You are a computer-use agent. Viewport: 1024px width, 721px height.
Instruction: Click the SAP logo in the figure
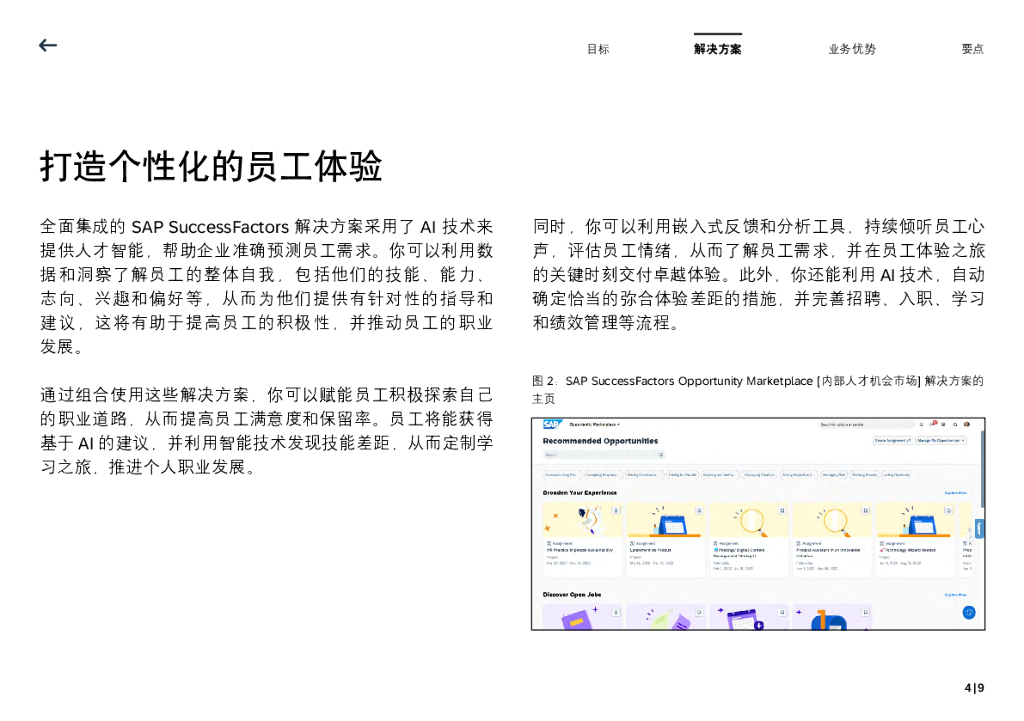552,425
